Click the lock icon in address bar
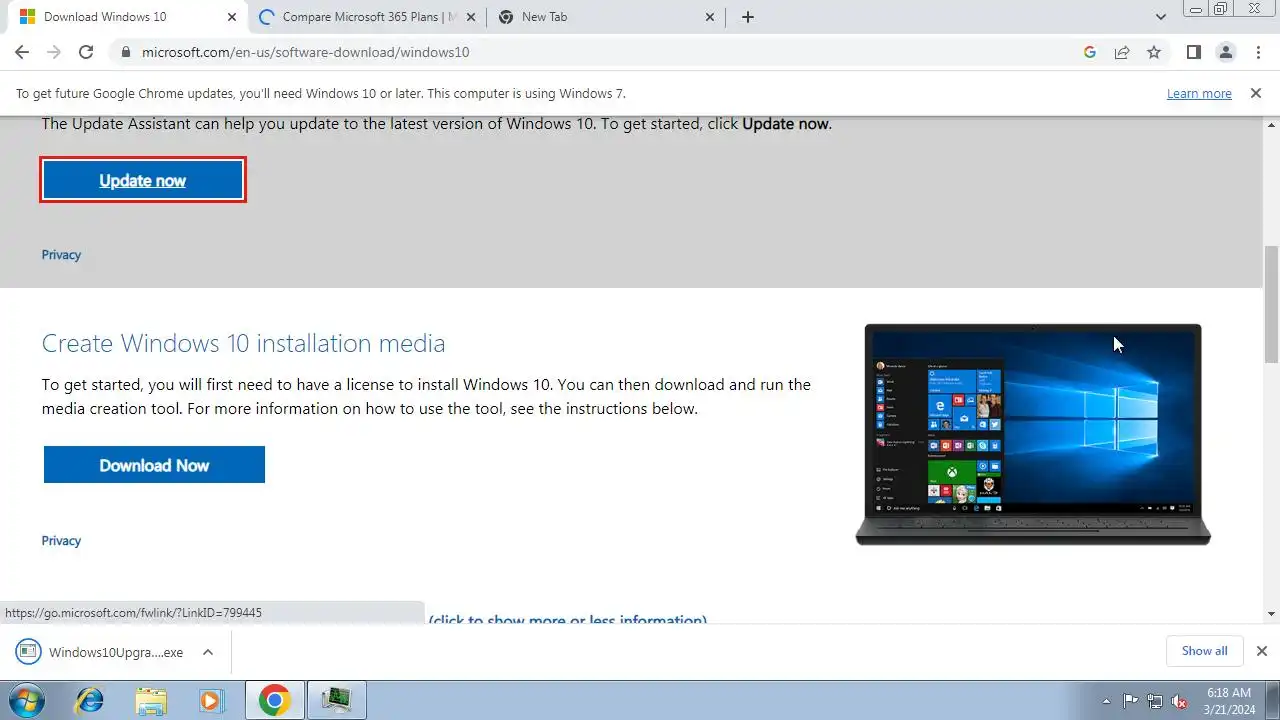The height and width of the screenshot is (720, 1280). pyautogui.click(x=125, y=52)
